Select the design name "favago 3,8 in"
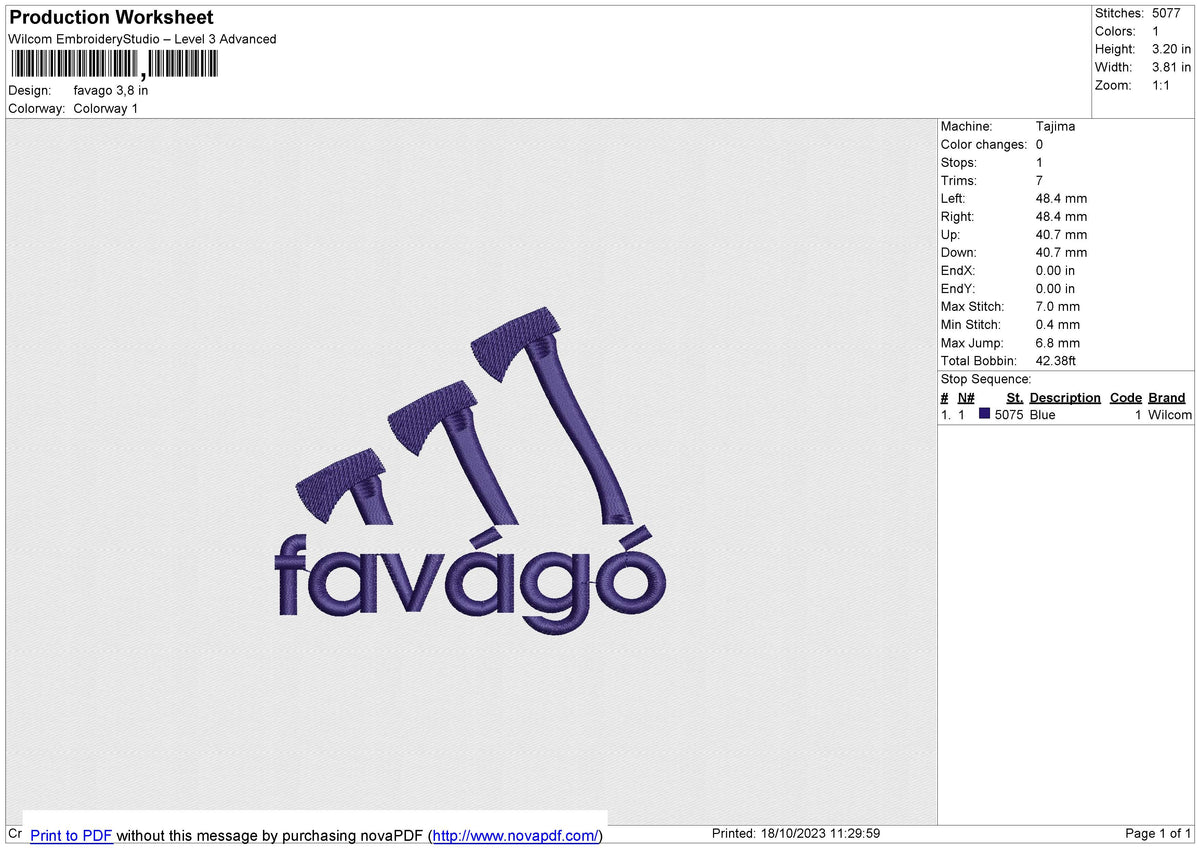The height and width of the screenshot is (848, 1200). pos(111,90)
